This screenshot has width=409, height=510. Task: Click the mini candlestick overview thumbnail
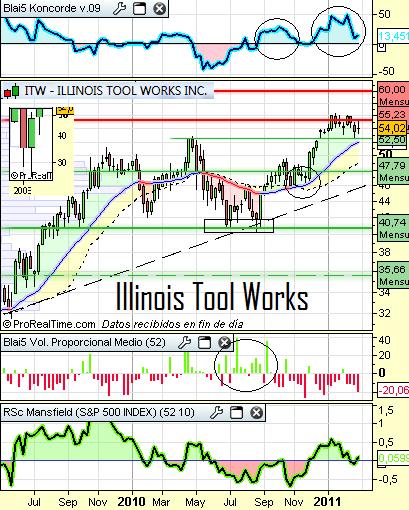tap(31, 144)
